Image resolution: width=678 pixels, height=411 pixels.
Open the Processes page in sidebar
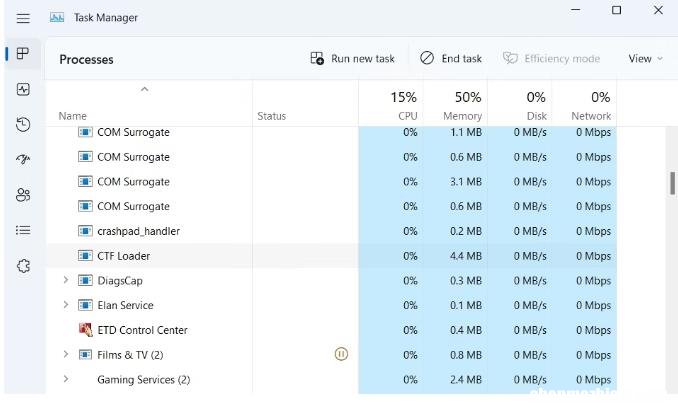click(x=23, y=54)
